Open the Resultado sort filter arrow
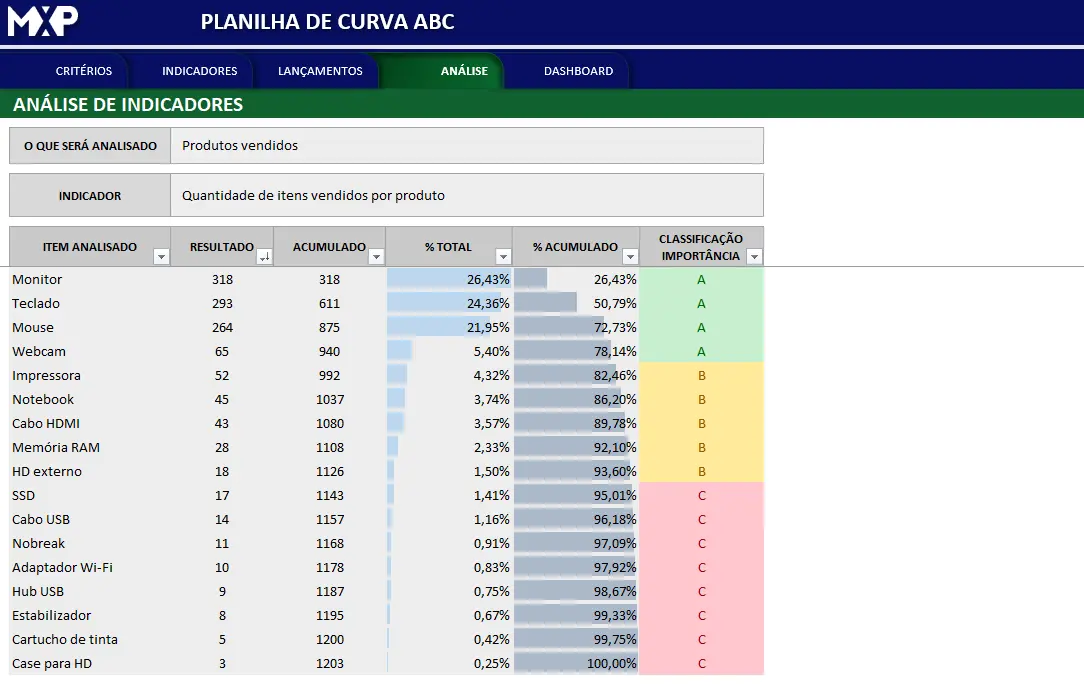Image resolution: width=1084 pixels, height=689 pixels. [264, 257]
